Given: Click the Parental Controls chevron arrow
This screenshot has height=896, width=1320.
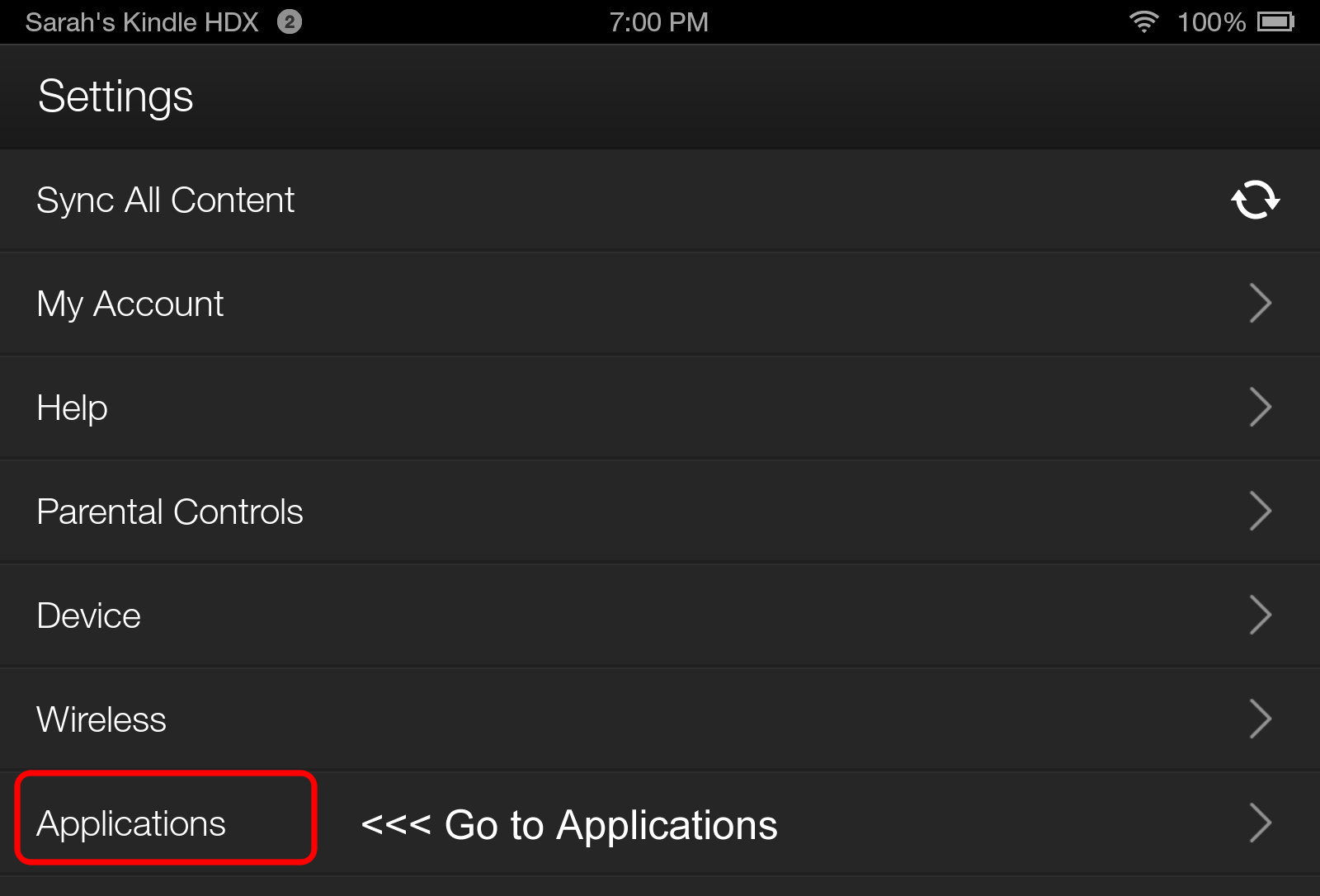Looking at the screenshot, I should click(1260, 512).
